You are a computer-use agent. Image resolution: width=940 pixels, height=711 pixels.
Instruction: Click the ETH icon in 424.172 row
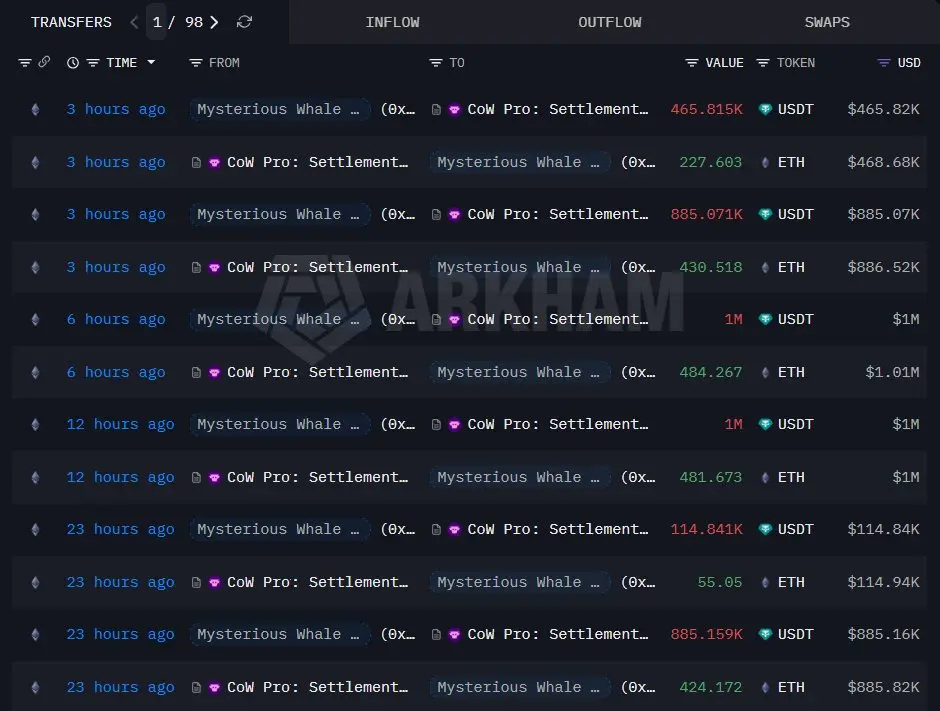pos(765,686)
